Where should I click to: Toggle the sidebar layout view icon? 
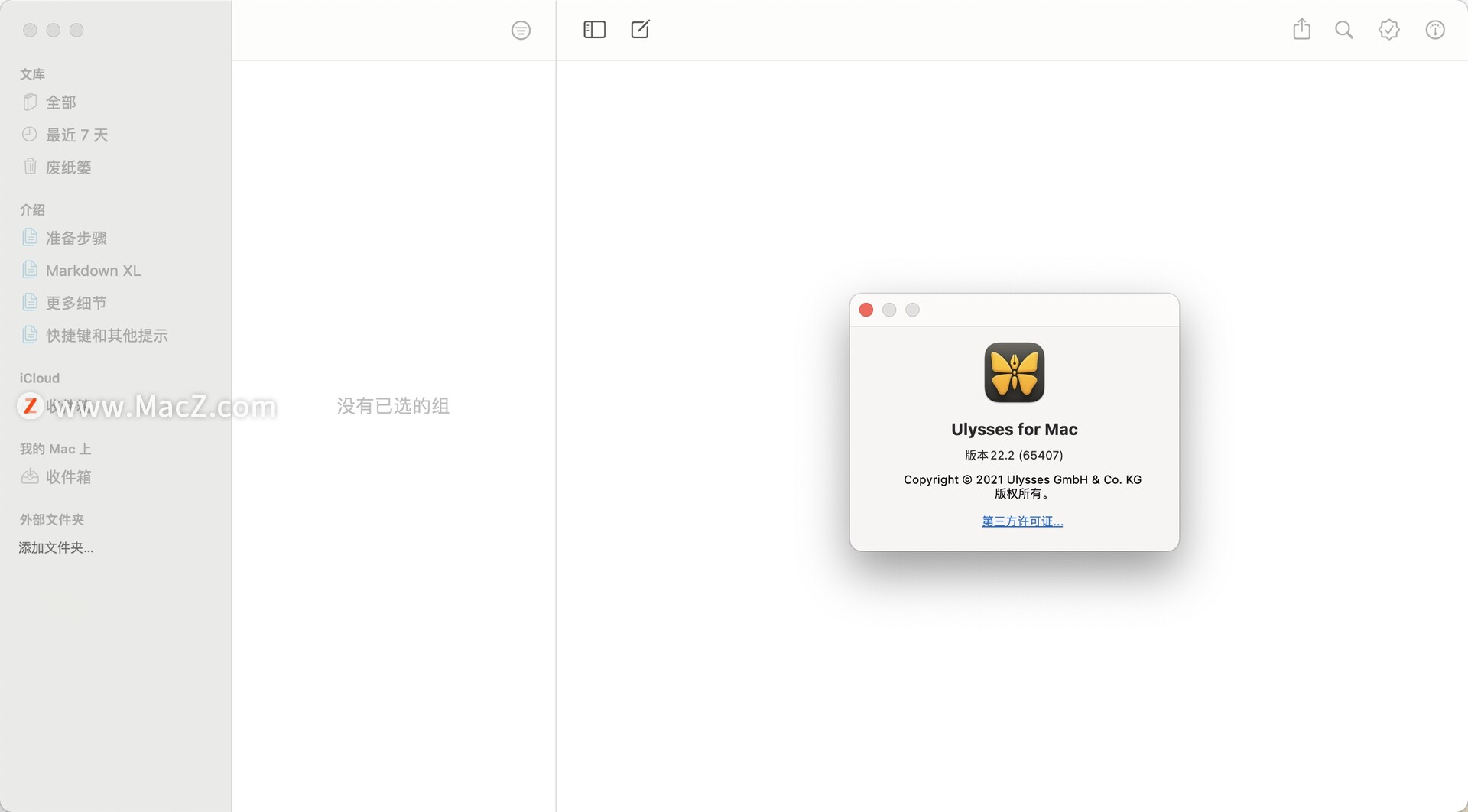coord(594,30)
